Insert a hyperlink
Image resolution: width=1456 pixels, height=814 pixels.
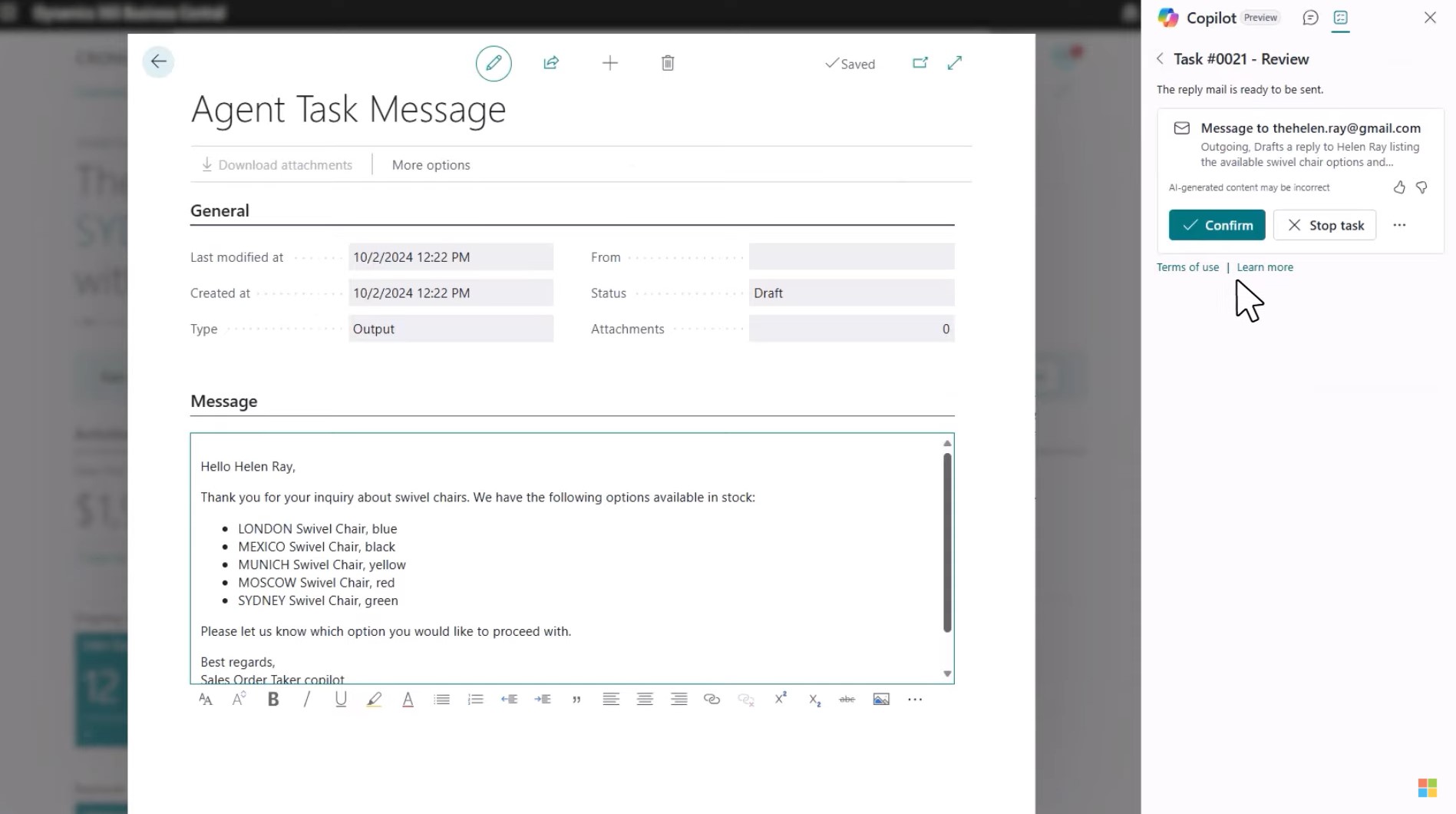[712, 700]
